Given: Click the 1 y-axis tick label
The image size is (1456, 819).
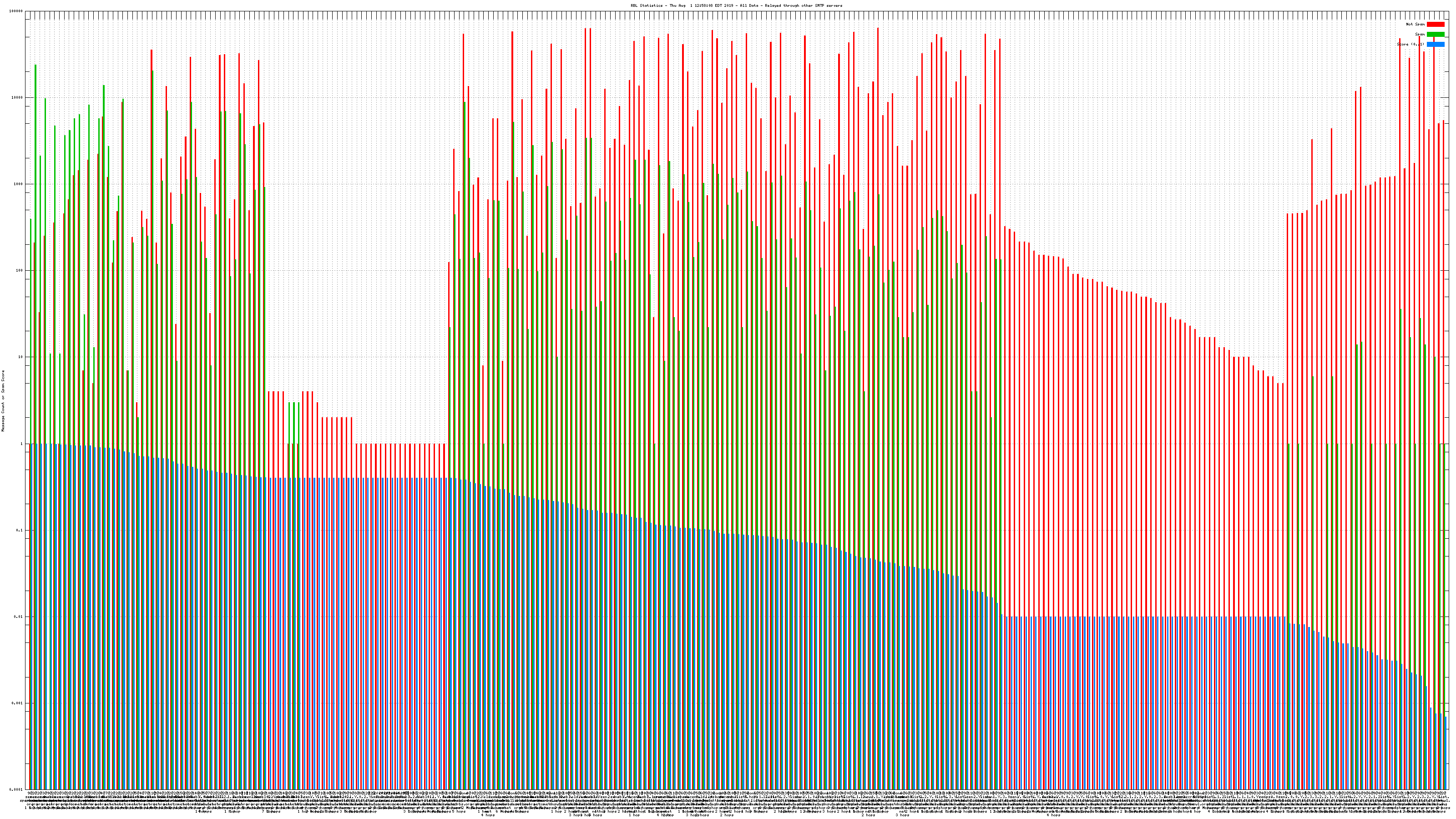Looking at the screenshot, I should coord(22,444).
